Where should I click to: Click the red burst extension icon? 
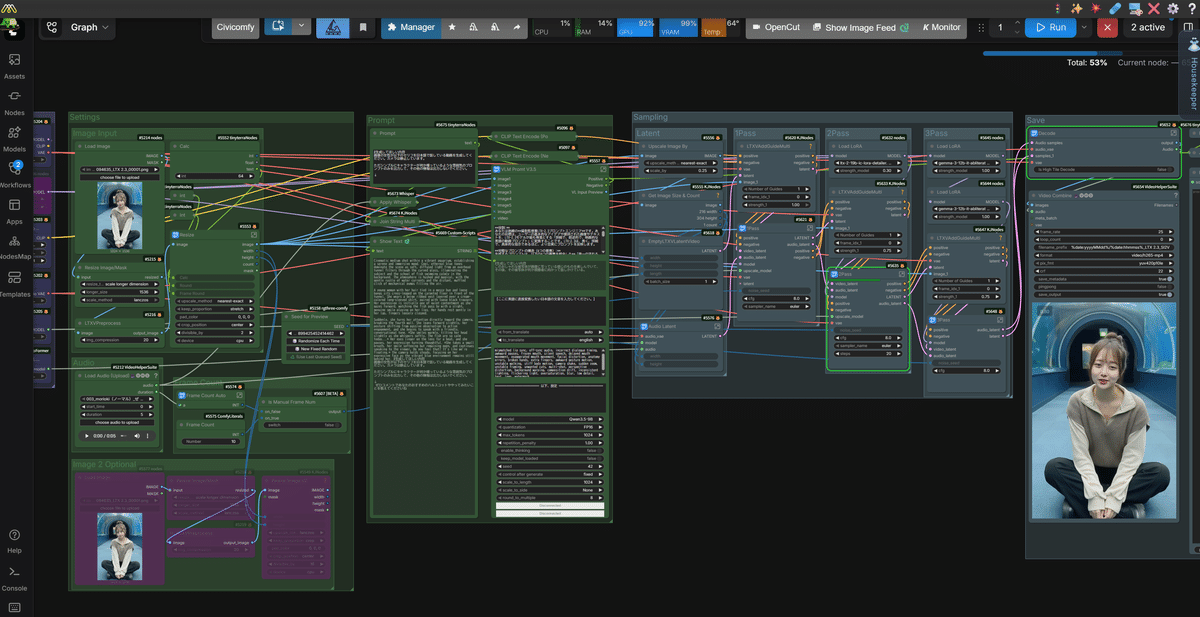point(1098,8)
